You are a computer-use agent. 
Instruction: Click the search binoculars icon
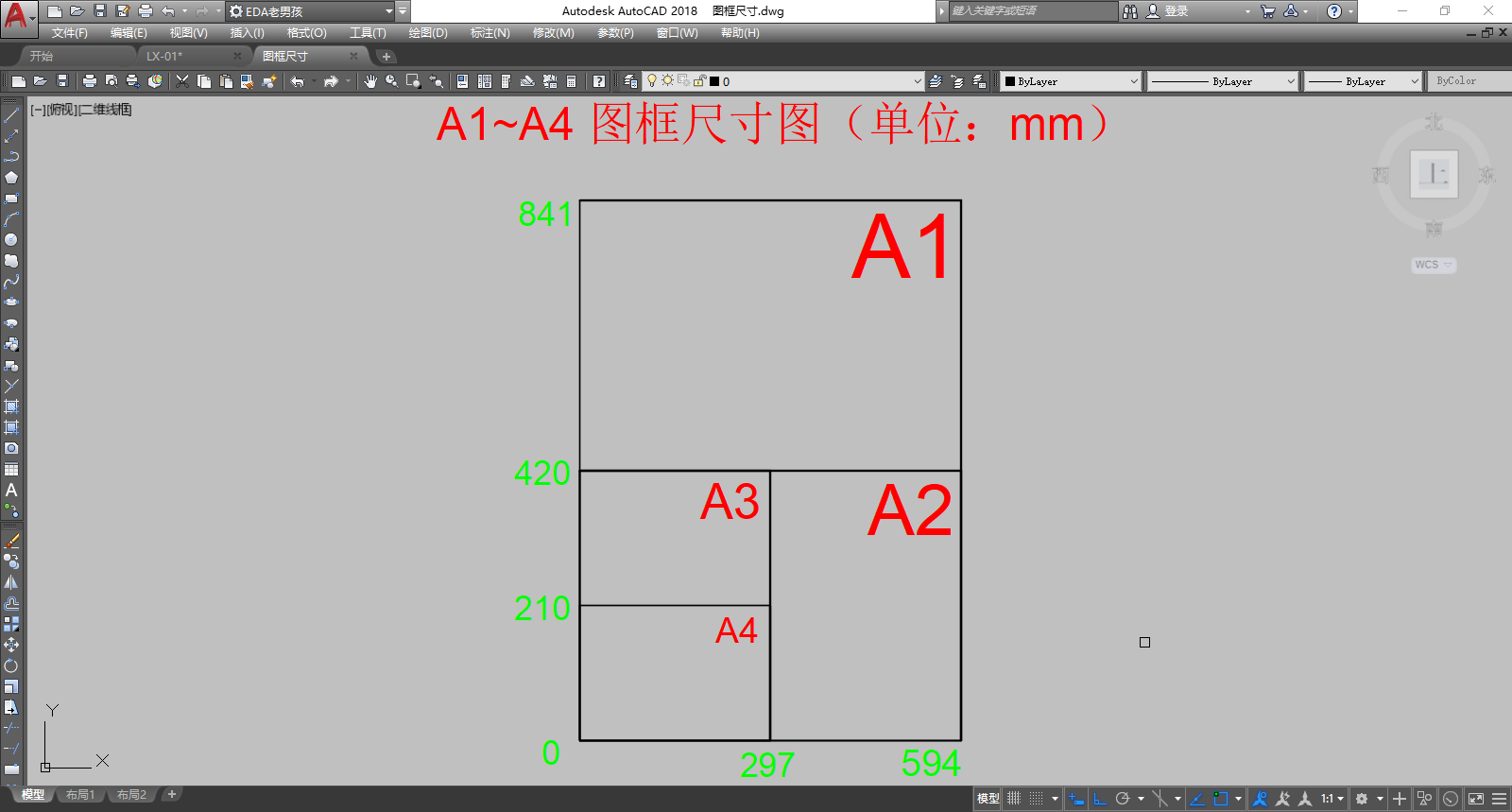point(1130,11)
